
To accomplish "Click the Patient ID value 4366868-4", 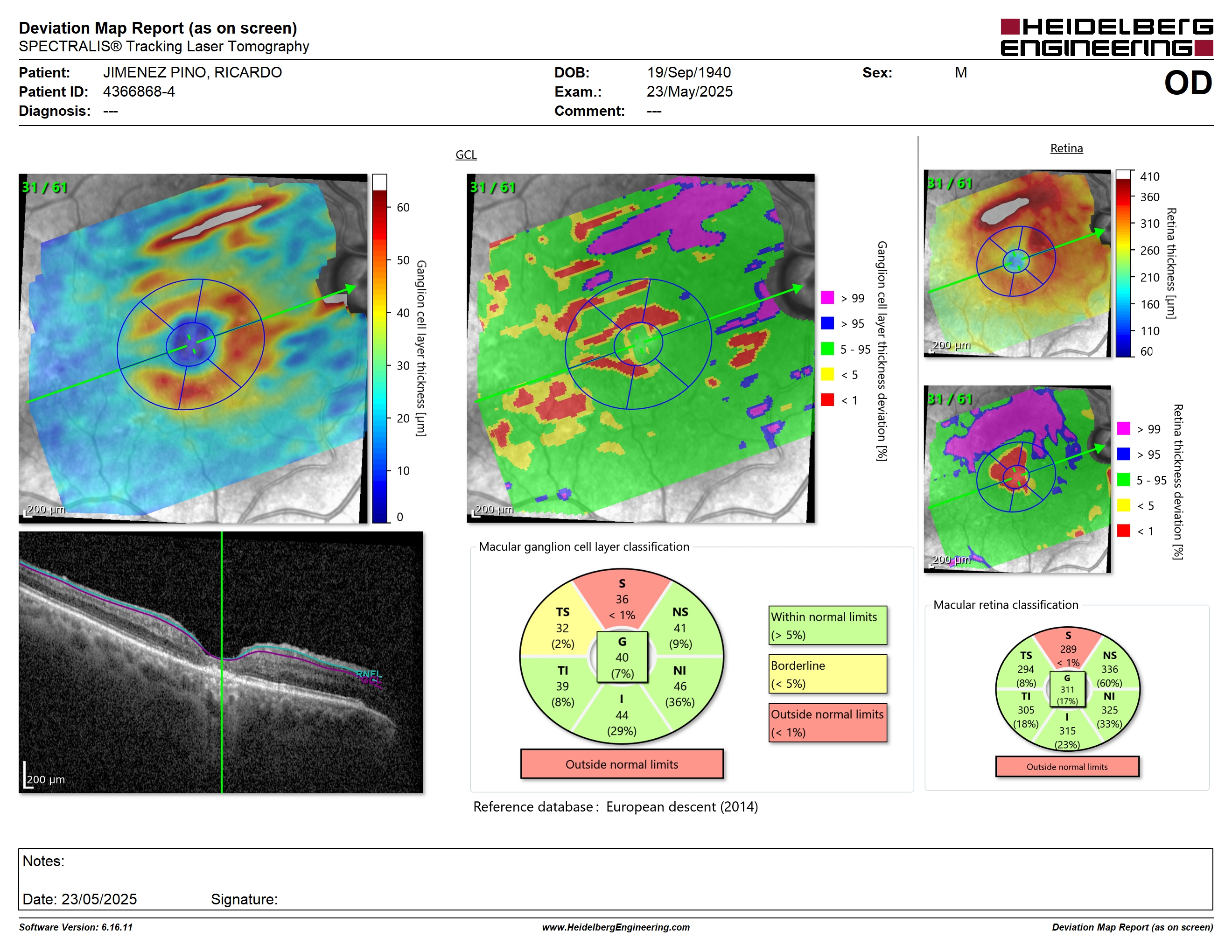I will click(x=139, y=91).
